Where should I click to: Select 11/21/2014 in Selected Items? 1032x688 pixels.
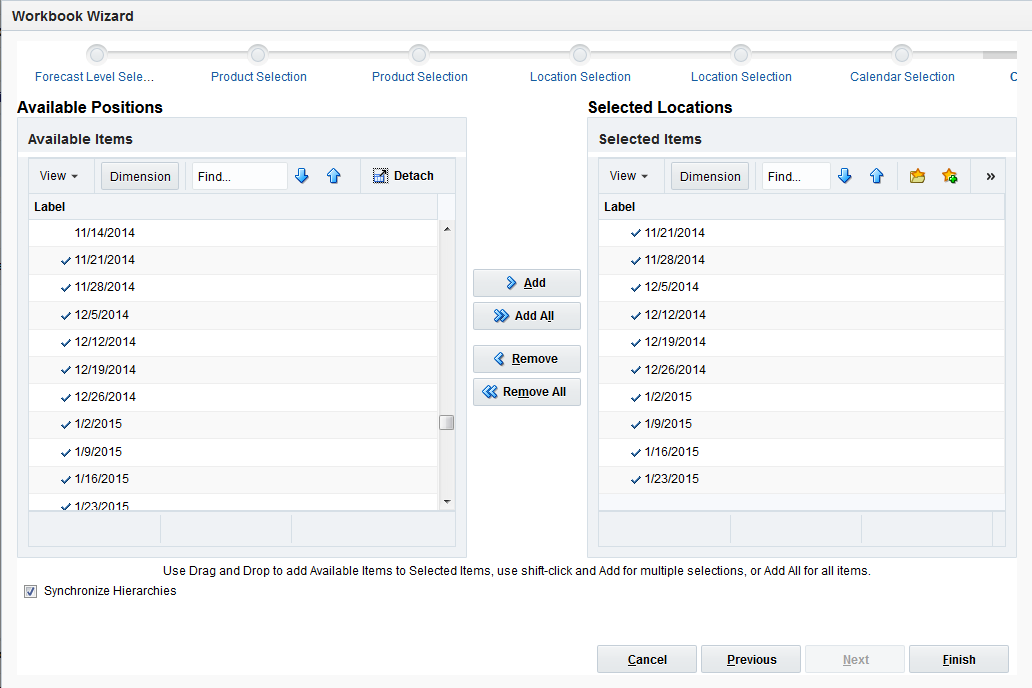(x=802, y=233)
